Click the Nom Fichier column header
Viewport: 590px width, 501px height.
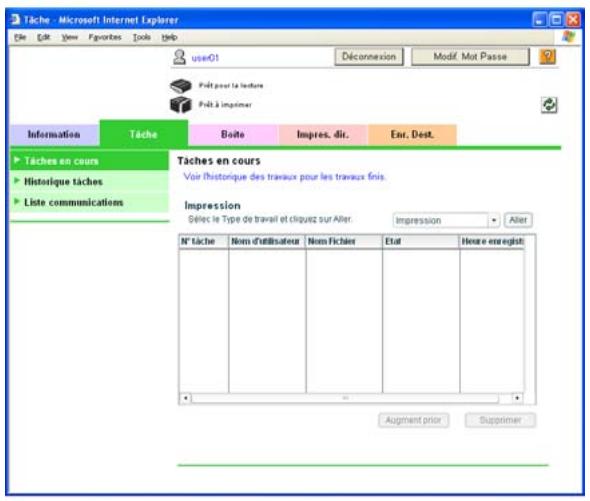pos(344,241)
